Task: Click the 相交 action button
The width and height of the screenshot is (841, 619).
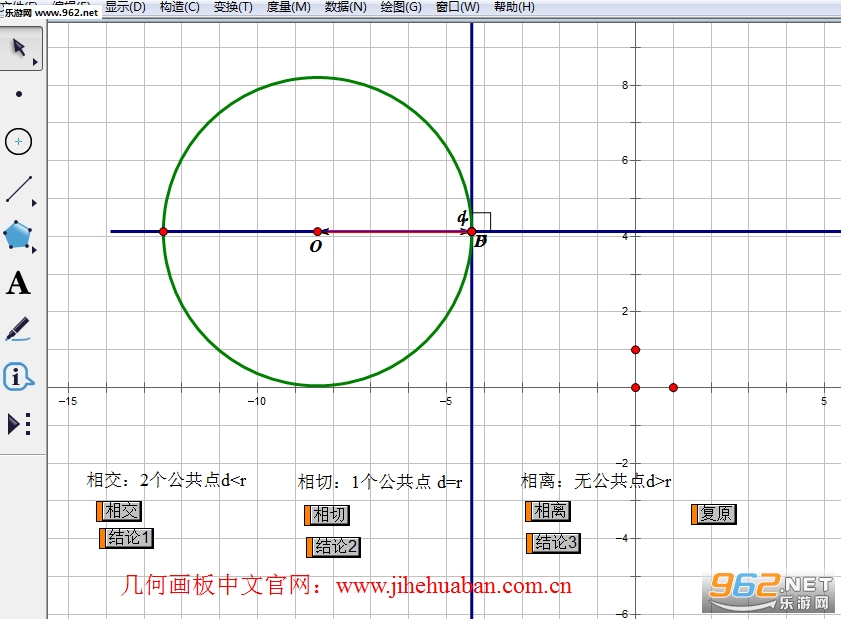Action: tap(119, 511)
